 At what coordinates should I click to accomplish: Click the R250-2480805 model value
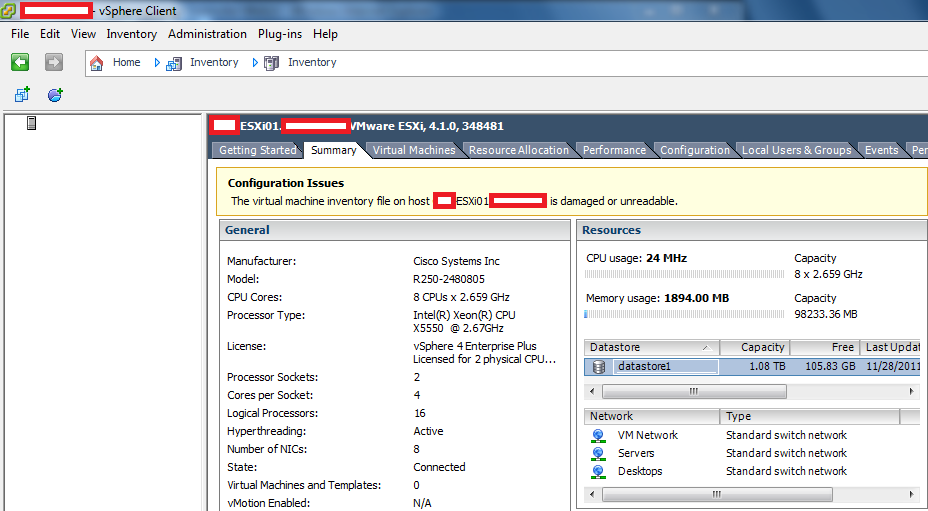point(449,279)
